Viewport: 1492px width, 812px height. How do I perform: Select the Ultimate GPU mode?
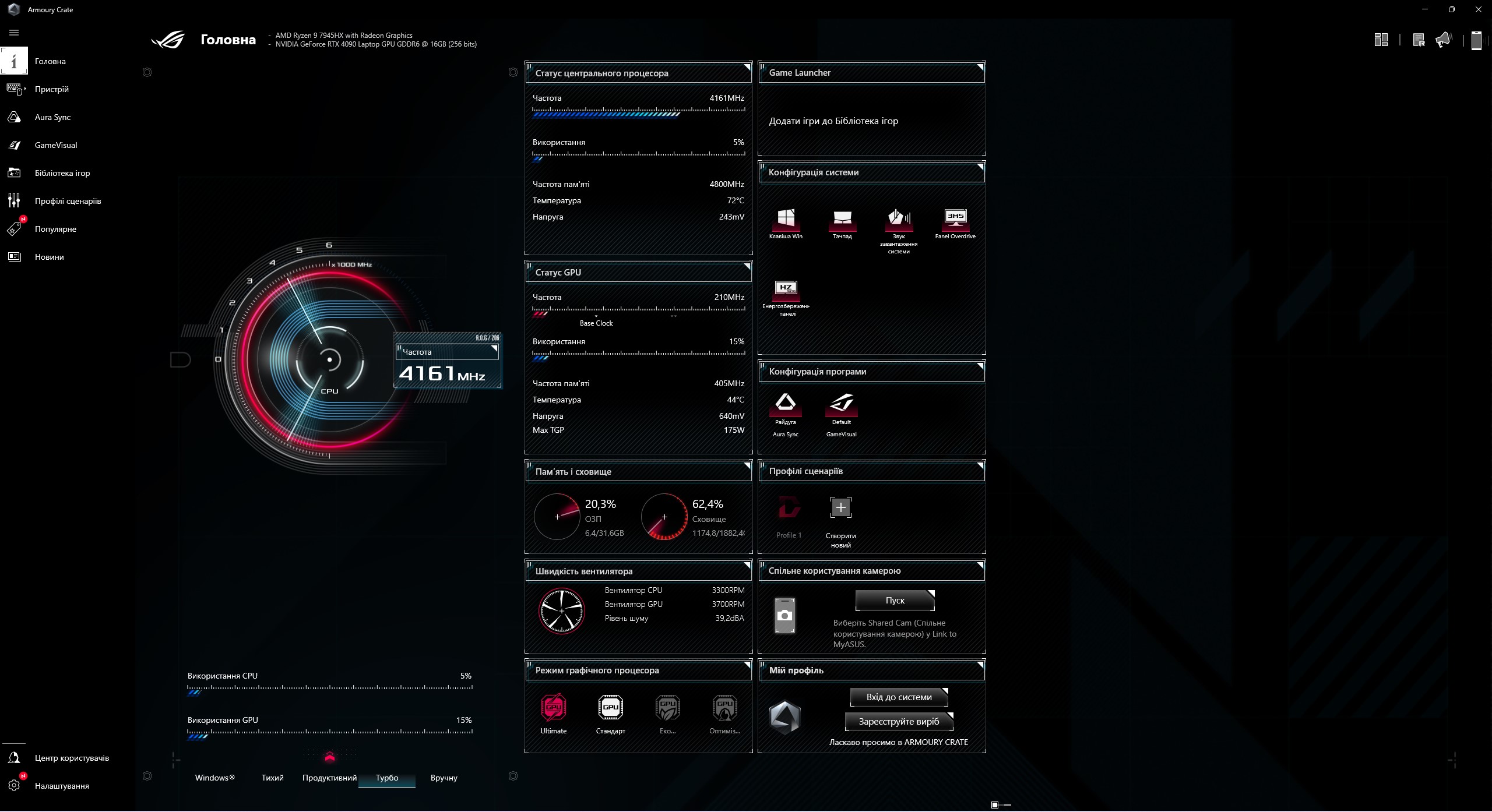coord(553,708)
